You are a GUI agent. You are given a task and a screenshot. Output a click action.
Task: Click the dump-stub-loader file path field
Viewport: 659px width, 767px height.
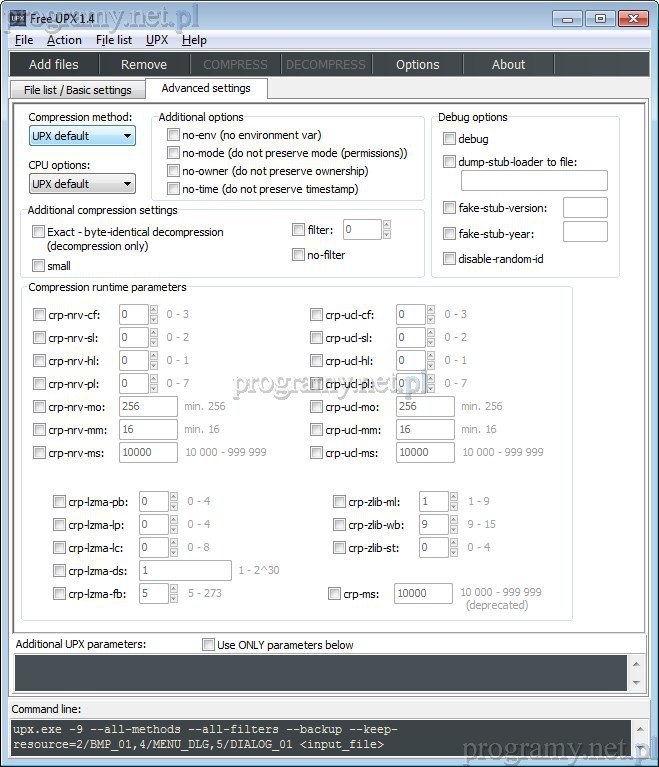tap(534, 181)
